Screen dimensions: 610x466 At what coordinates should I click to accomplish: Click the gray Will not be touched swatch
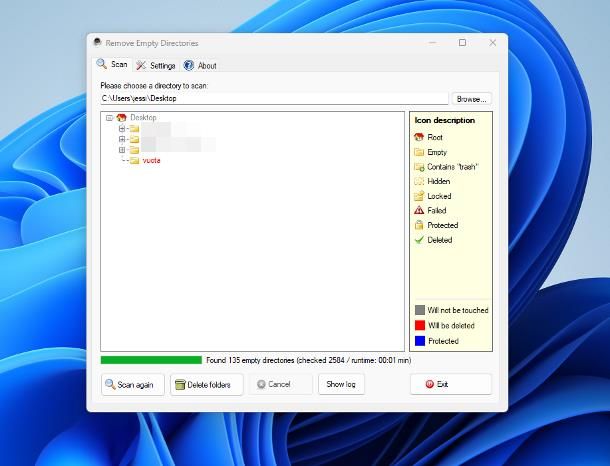click(420, 310)
